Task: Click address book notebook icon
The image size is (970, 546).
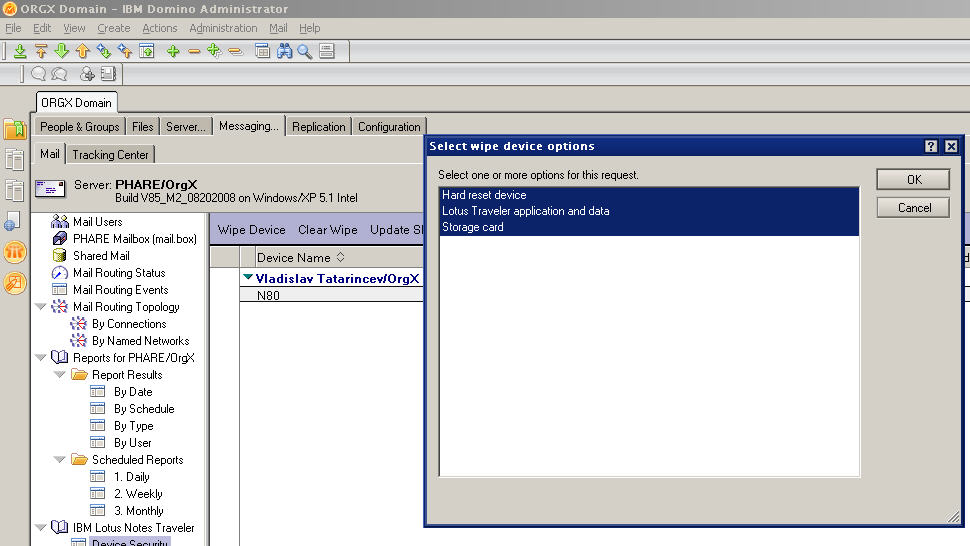Action: pyautogui.click(x=108, y=74)
